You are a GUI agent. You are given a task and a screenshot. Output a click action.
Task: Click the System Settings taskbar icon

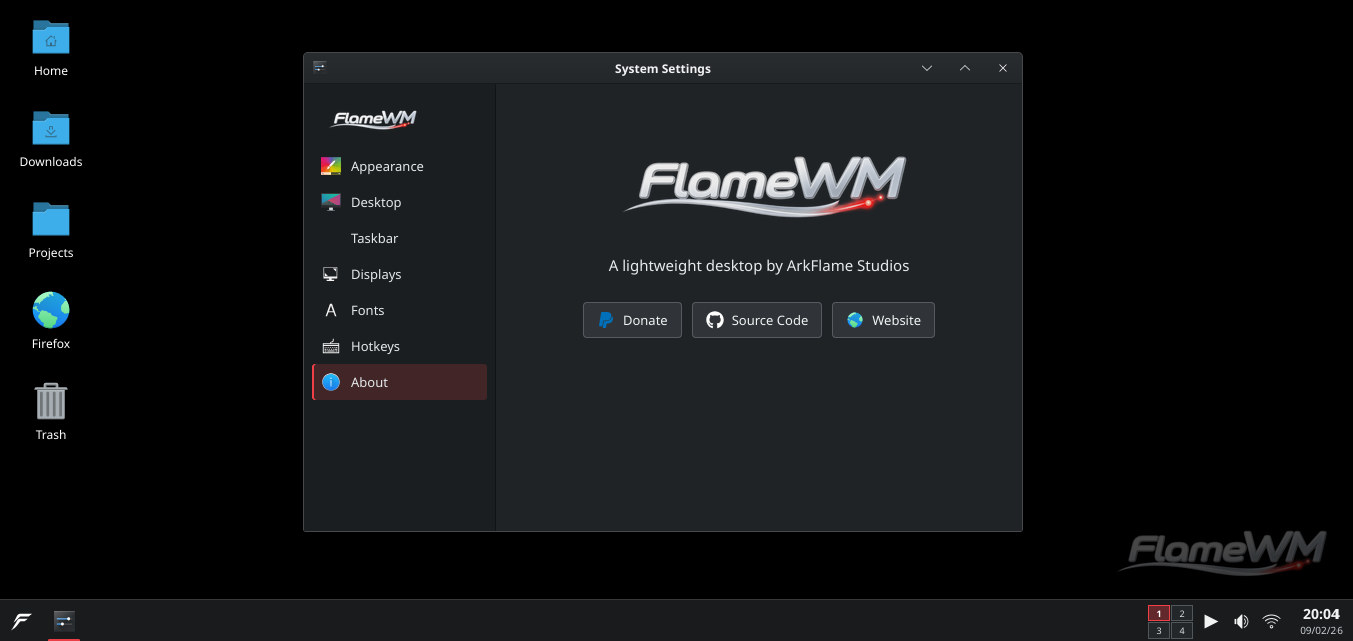(64, 621)
